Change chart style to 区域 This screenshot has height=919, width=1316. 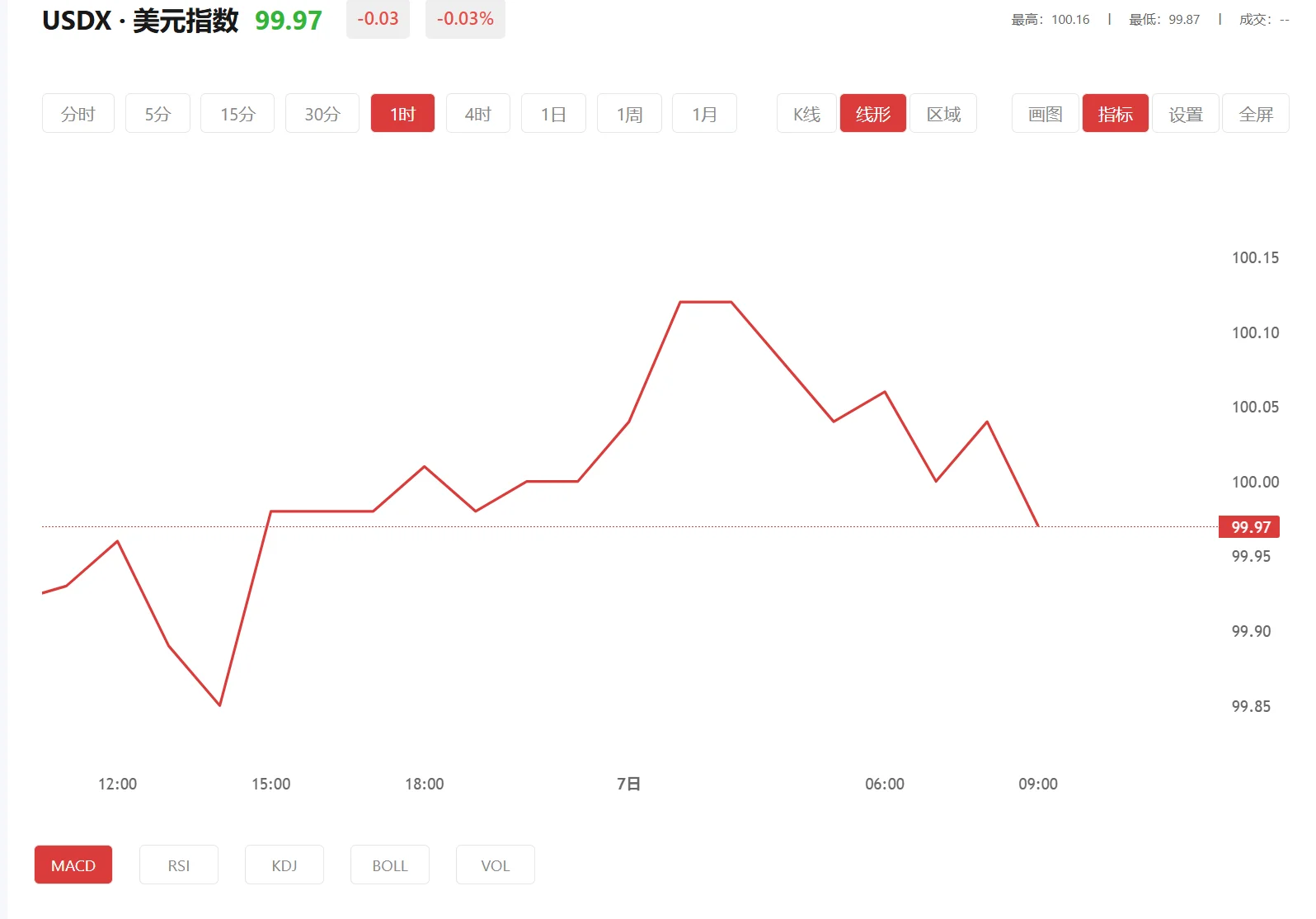coord(943,114)
